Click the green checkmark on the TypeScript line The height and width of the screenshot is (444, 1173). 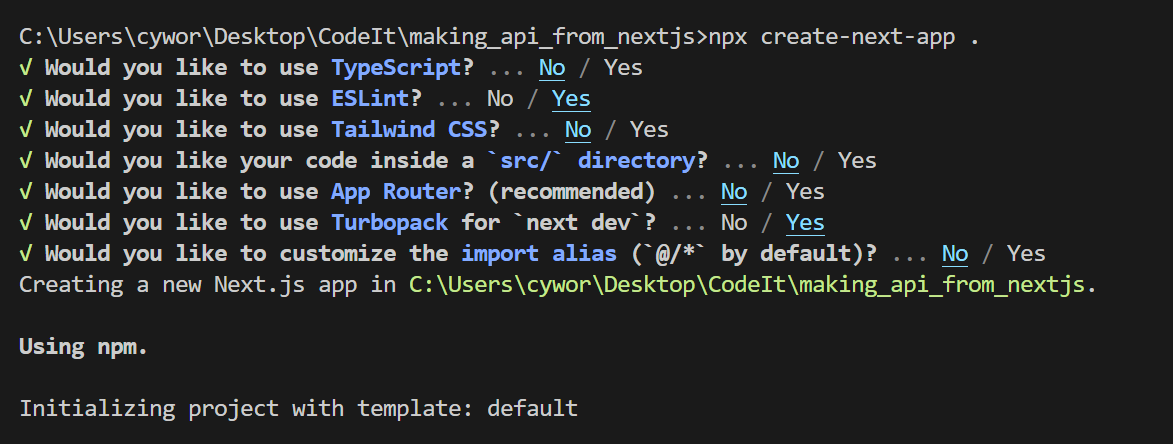click(x=25, y=68)
